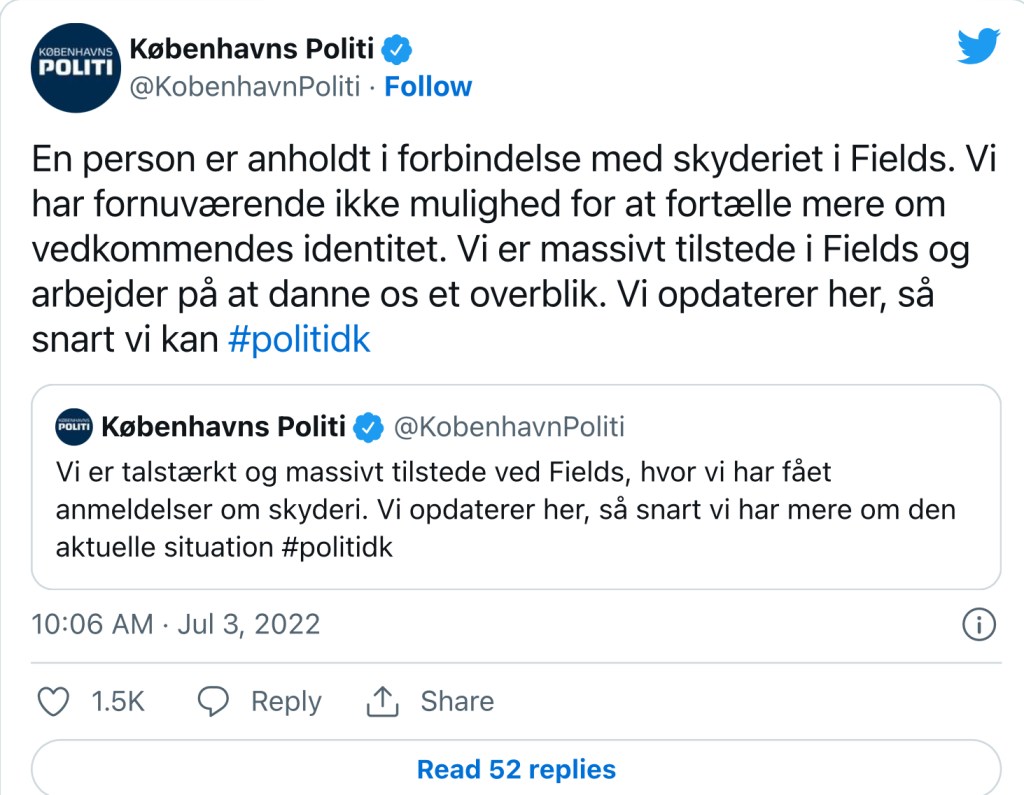Click the Twitter bird logo
1024x795 pixels.
click(978, 47)
